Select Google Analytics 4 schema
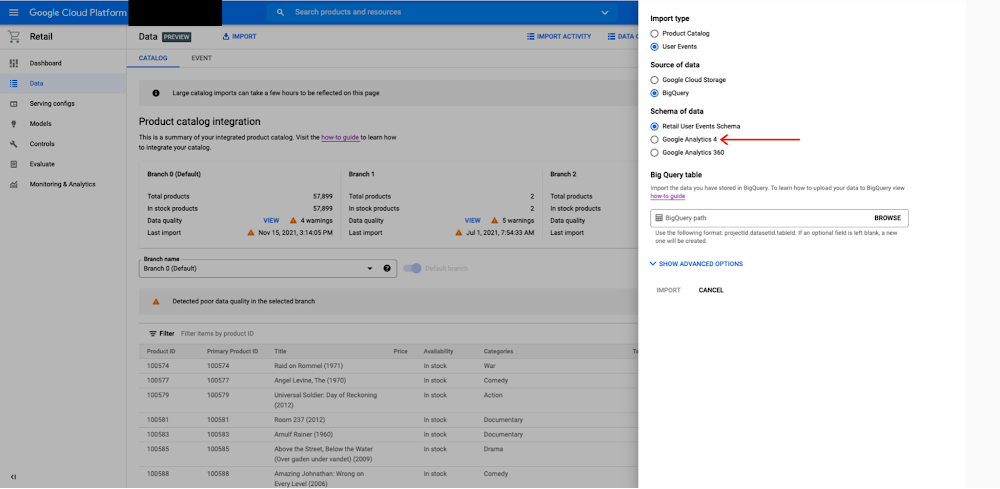Image resolution: width=1000 pixels, height=489 pixels. click(654, 139)
